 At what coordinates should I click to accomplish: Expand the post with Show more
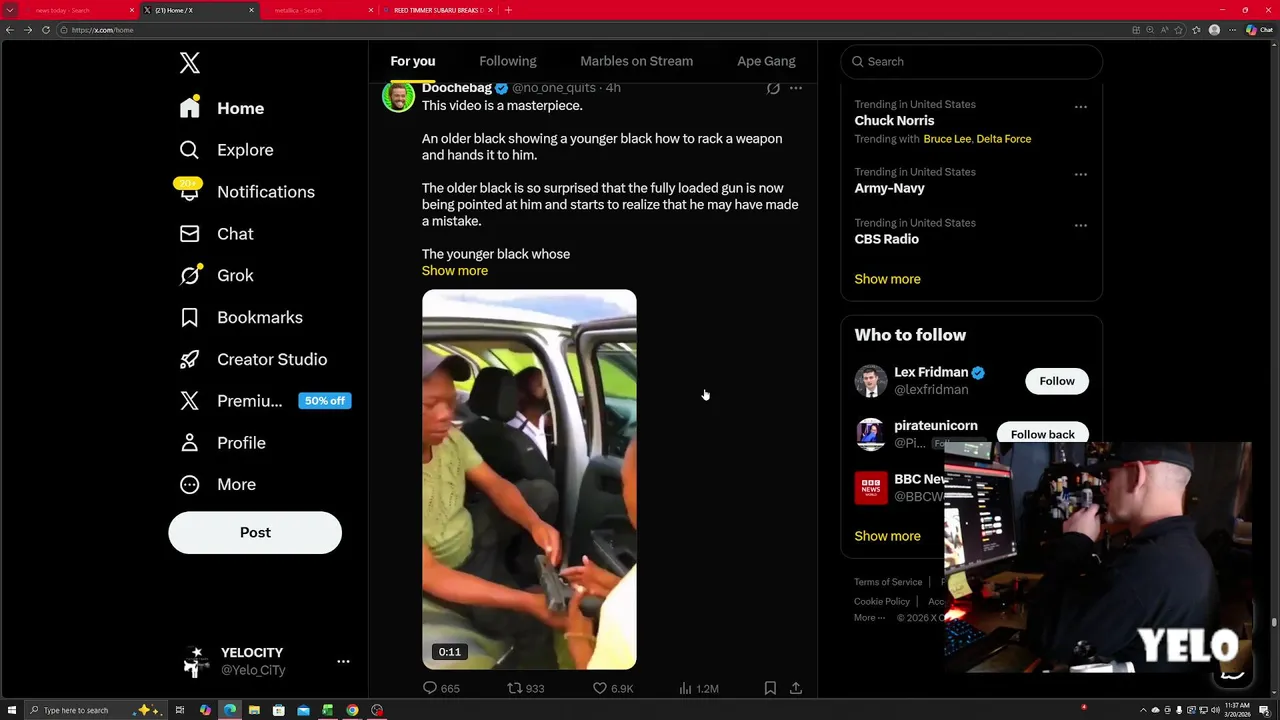point(455,271)
